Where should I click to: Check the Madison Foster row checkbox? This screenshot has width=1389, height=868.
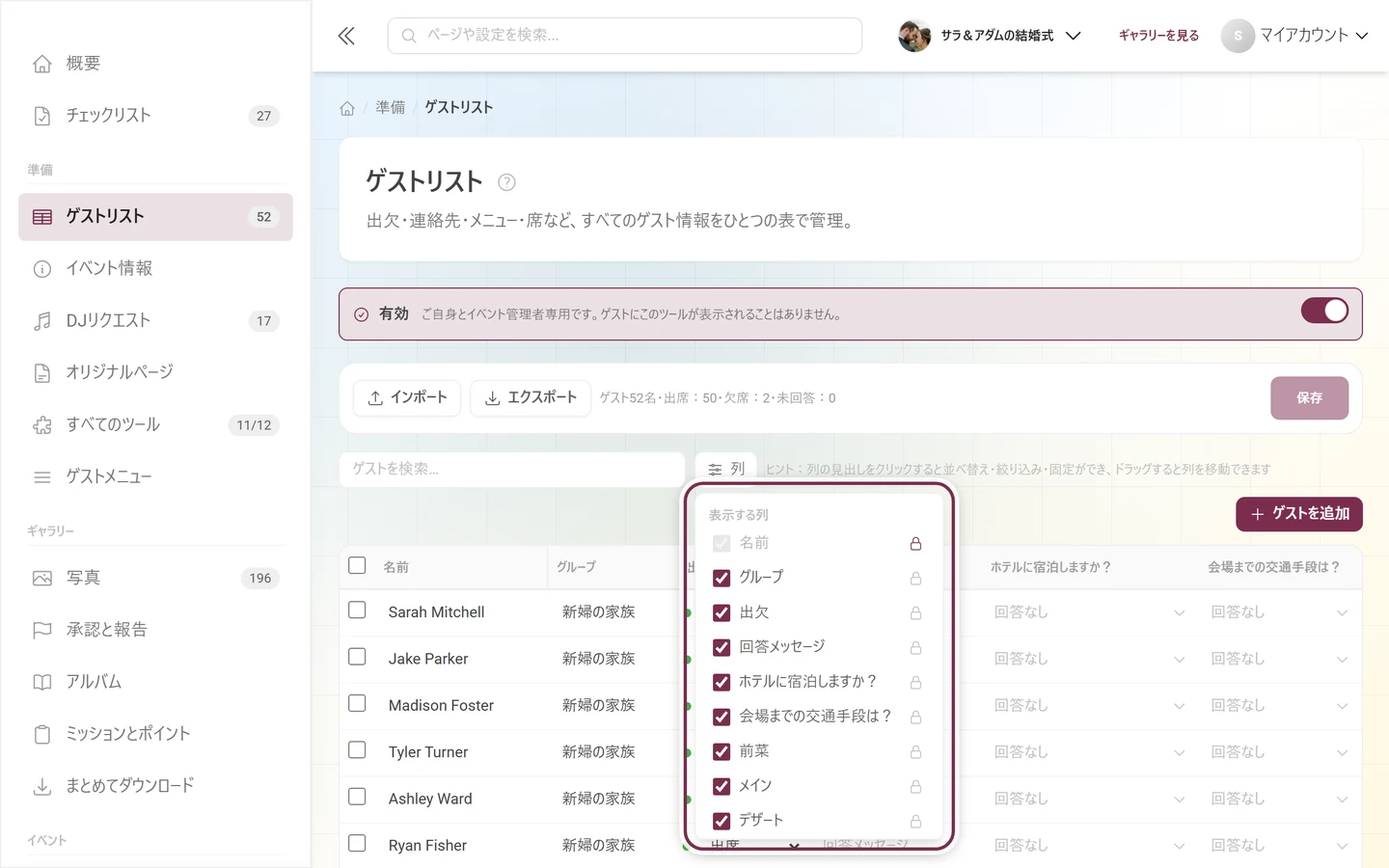pos(357,704)
